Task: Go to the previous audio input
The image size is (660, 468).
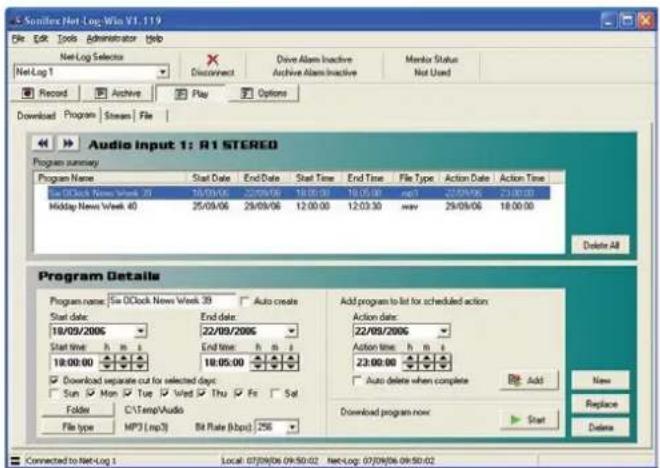Action: pos(43,144)
